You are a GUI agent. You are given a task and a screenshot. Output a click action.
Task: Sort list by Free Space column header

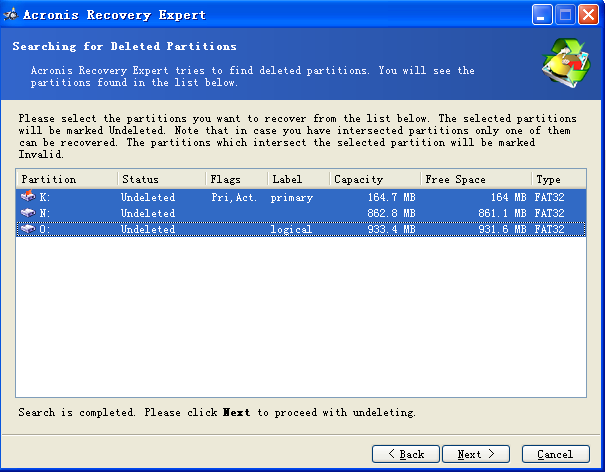click(476, 179)
